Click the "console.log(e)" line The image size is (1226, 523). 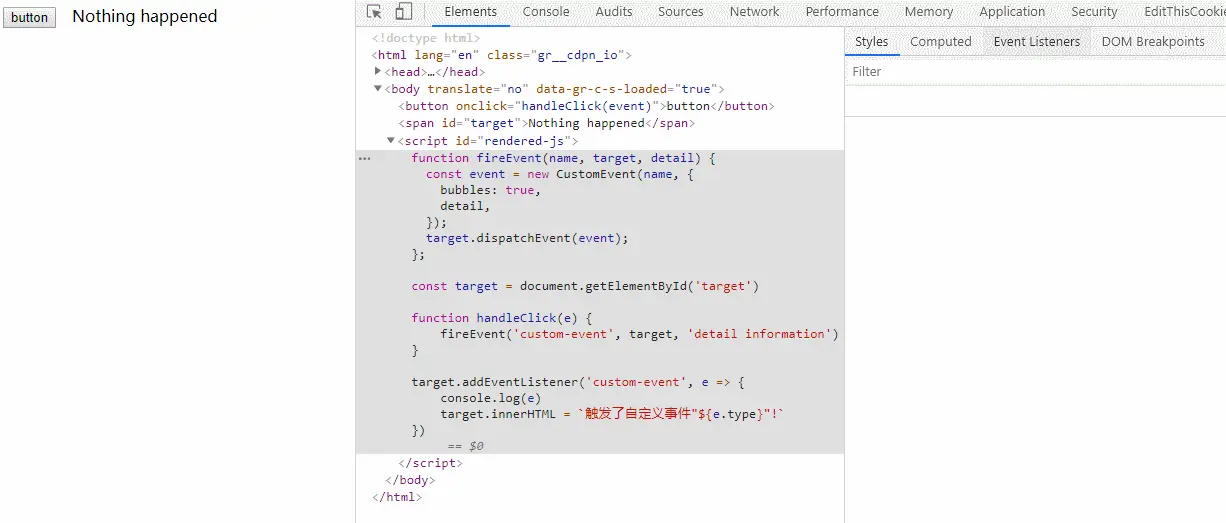pyautogui.click(x=491, y=398)
